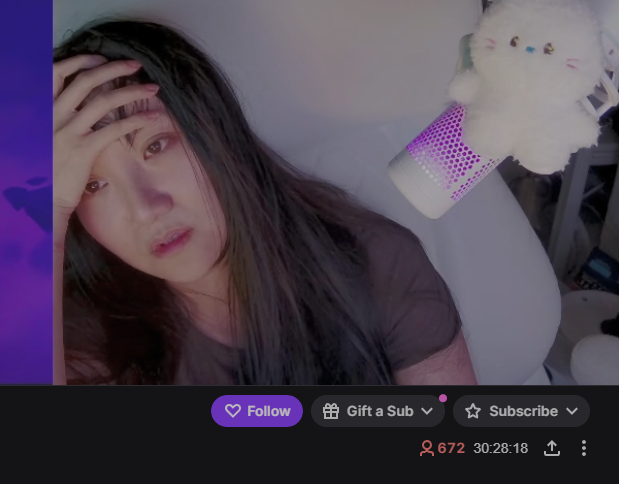This screenshot has height=484, width=619.
Task: Open the three-dot more options menu
Action: pos(583,448)
